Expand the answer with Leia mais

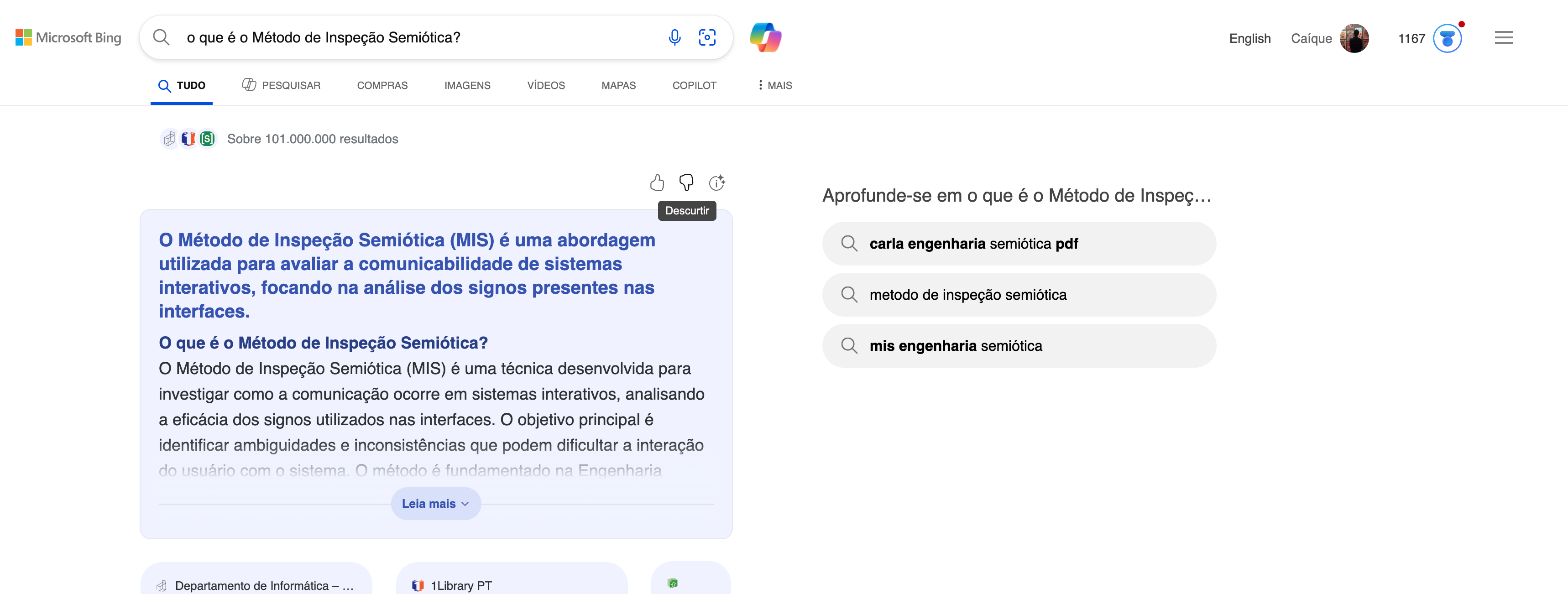pyautogui.click(x=435, y=503)
